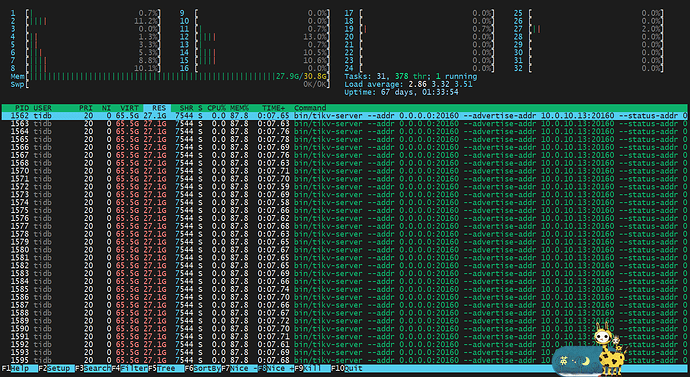Choose F4 Filter in the function bar
Image resolution: width=690 pixels, height=377 pixels.
point(129,368)
